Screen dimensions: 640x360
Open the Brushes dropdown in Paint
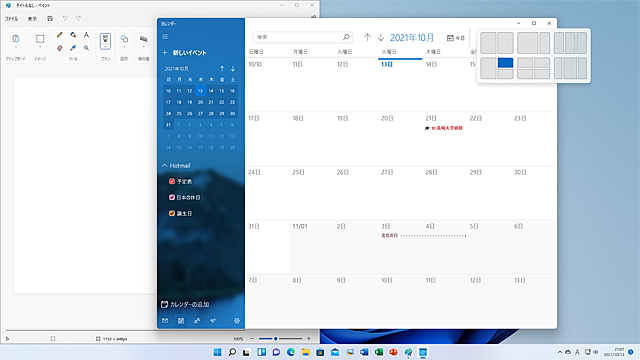[105, 47]
